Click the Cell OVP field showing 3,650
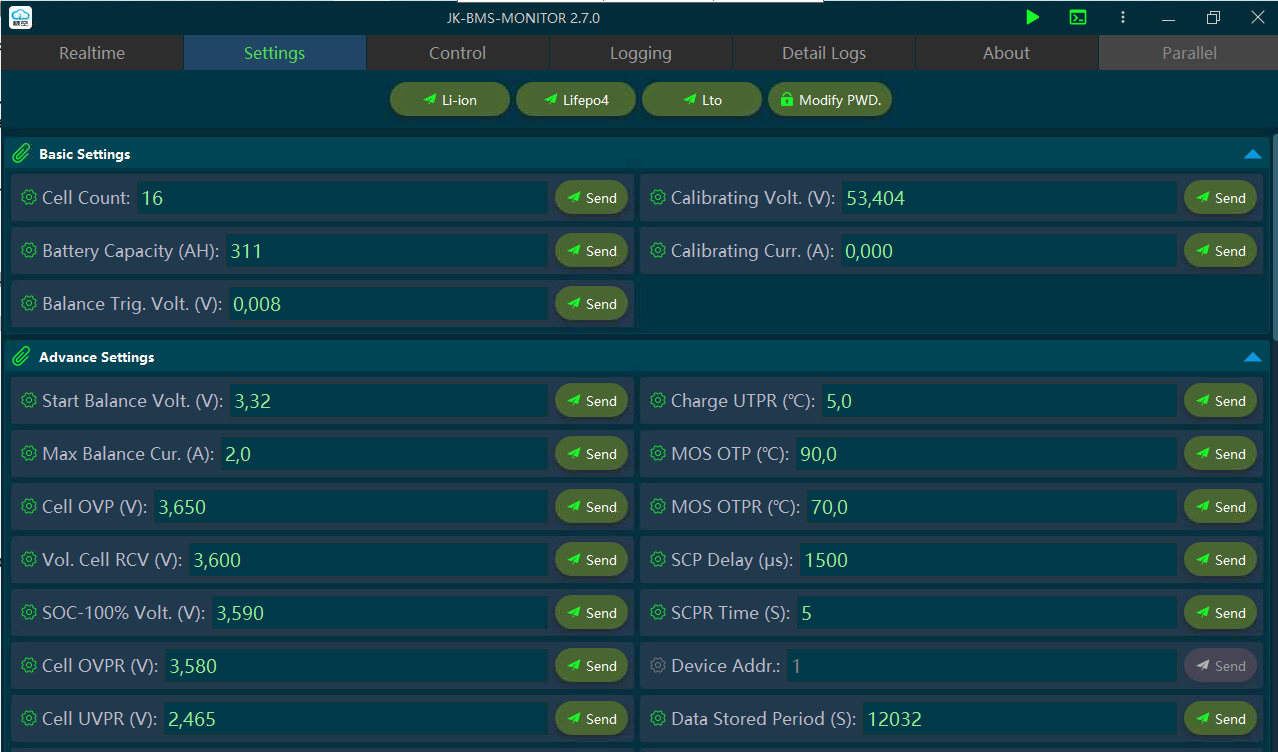Screen dimensions: 1278x752 click(351, 507)
